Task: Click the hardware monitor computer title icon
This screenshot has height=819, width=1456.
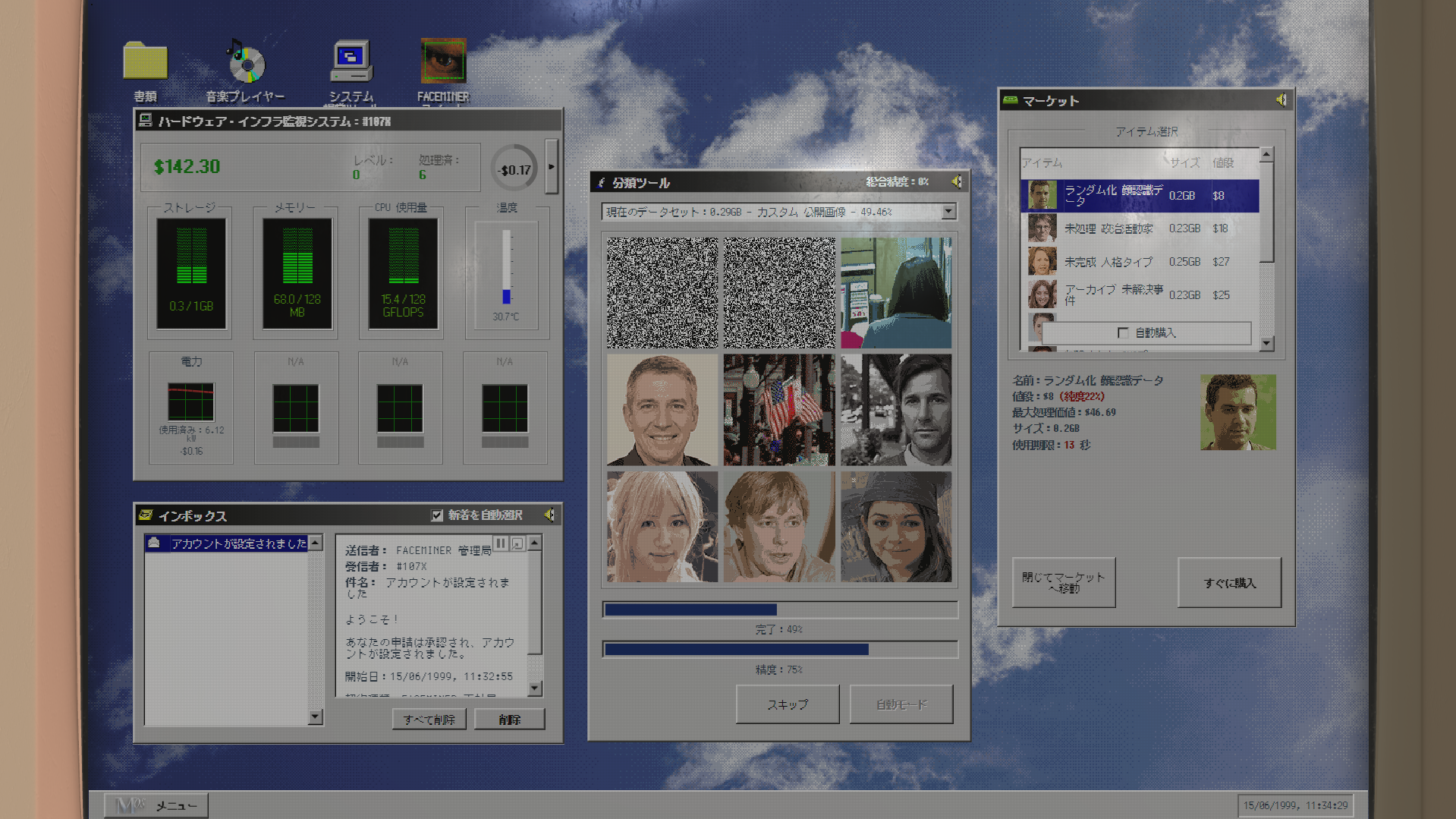Action: pyautogui.click(x=145, y=121)
